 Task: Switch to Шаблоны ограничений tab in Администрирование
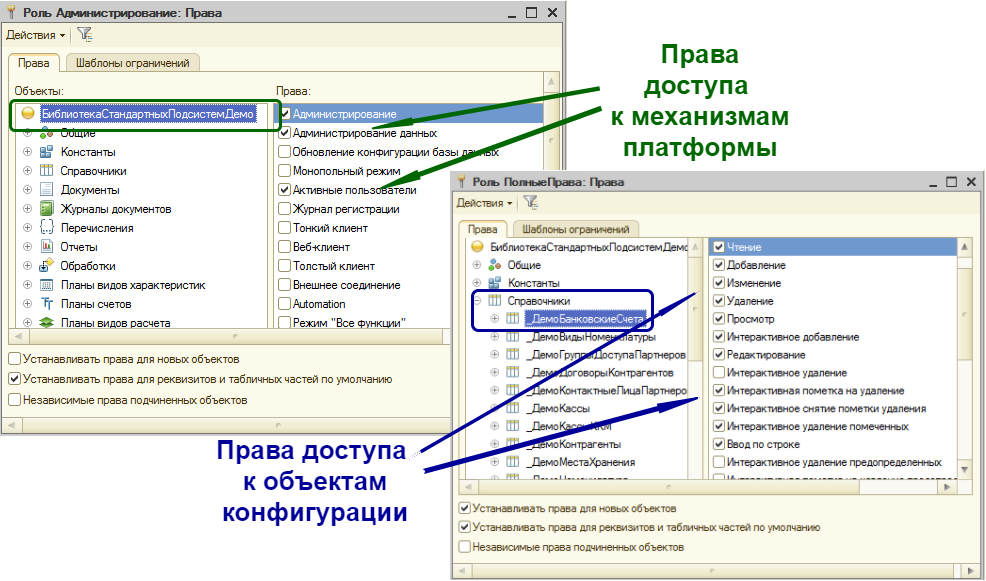pos(132,63)
